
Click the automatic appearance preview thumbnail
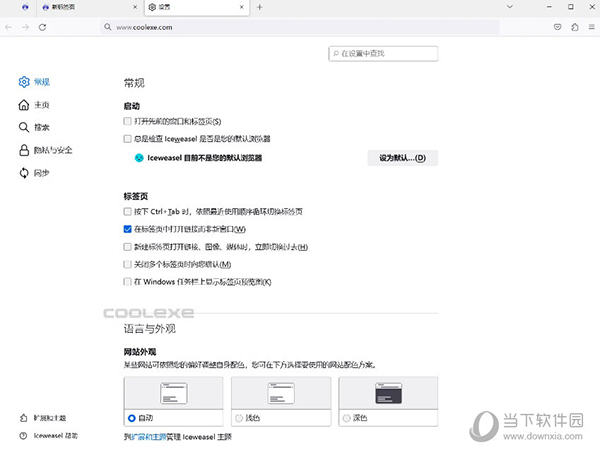click(174, 393)
